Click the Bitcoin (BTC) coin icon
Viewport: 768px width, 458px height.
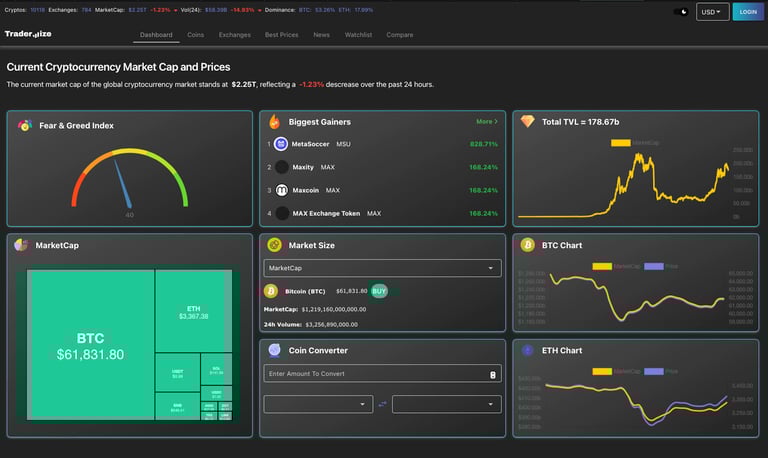click(271, 291)
